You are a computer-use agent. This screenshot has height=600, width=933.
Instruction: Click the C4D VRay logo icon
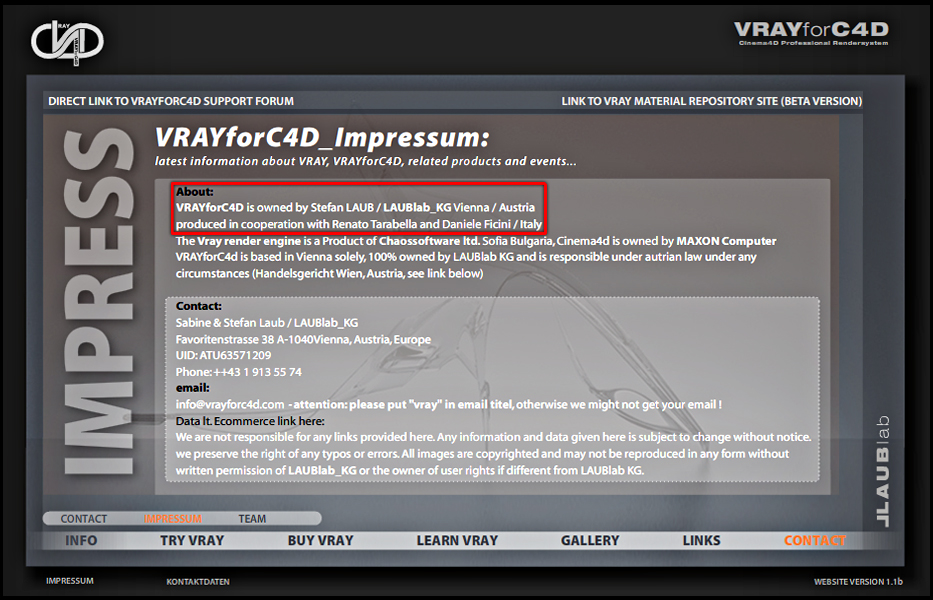point(67,42)
